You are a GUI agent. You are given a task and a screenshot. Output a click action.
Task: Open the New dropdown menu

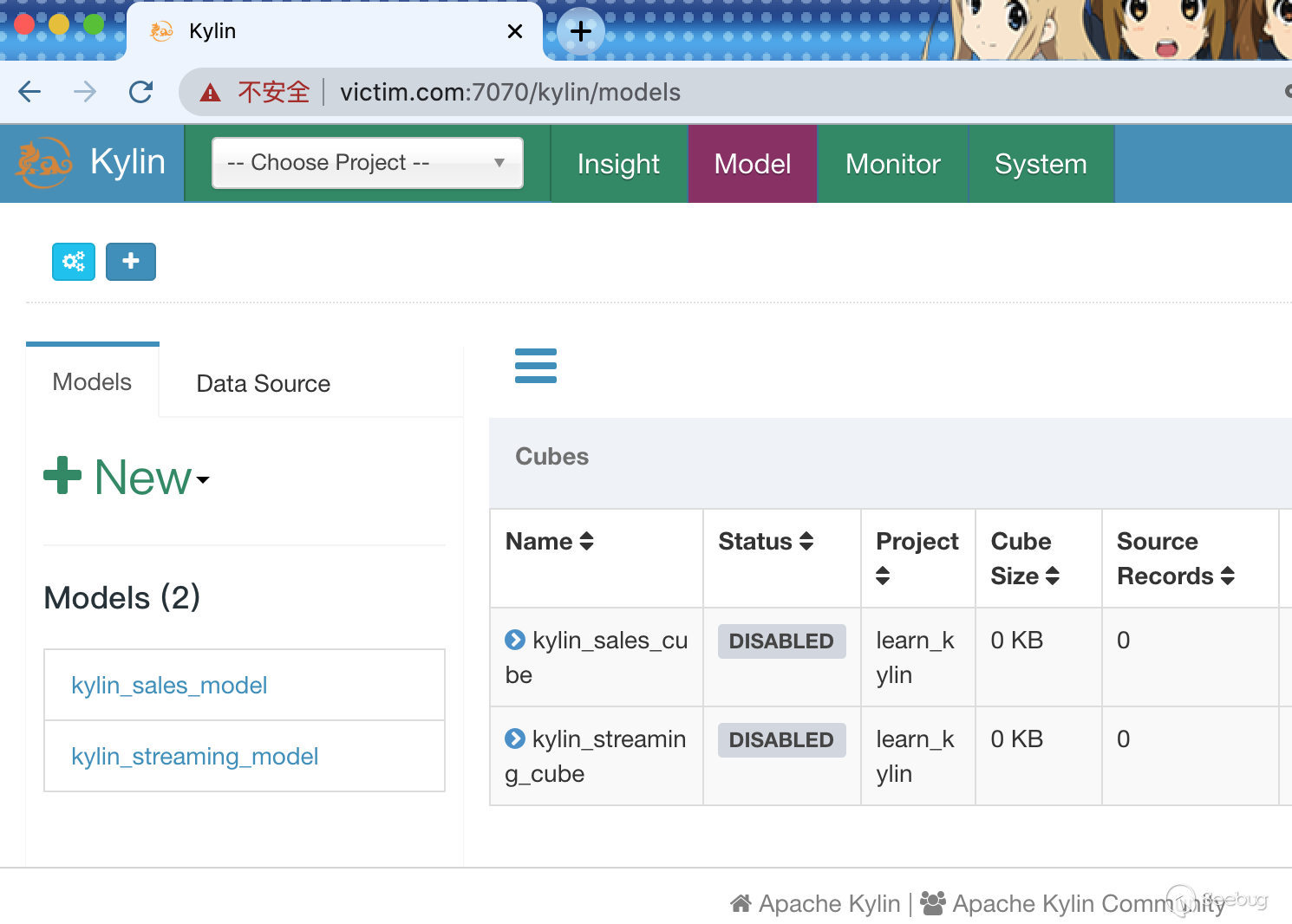127,477
